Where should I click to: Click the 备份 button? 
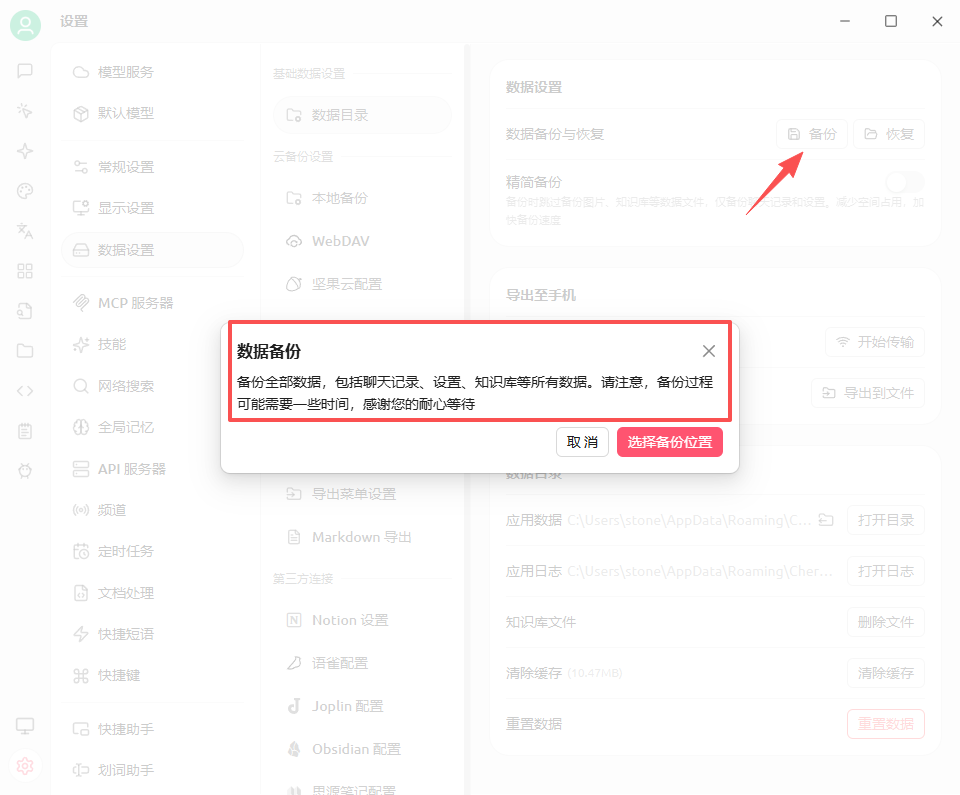(812, 134)
